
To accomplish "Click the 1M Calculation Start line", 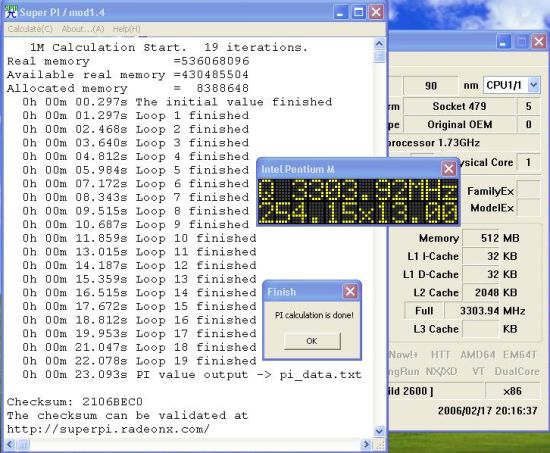I will 169,47.
